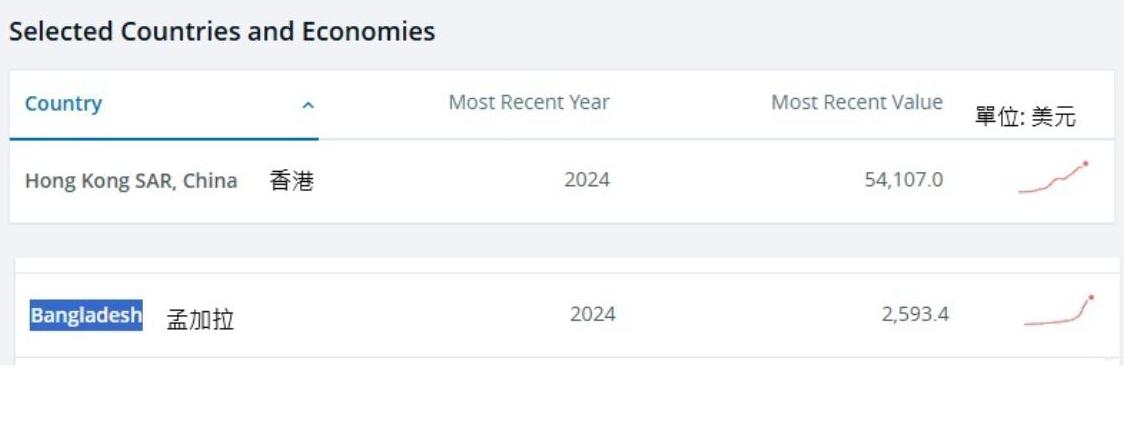The height and width of the screenshot is (432, 1124).
Task: Open the Hong Kong trend sparkline
Action: pos(1052,178)
